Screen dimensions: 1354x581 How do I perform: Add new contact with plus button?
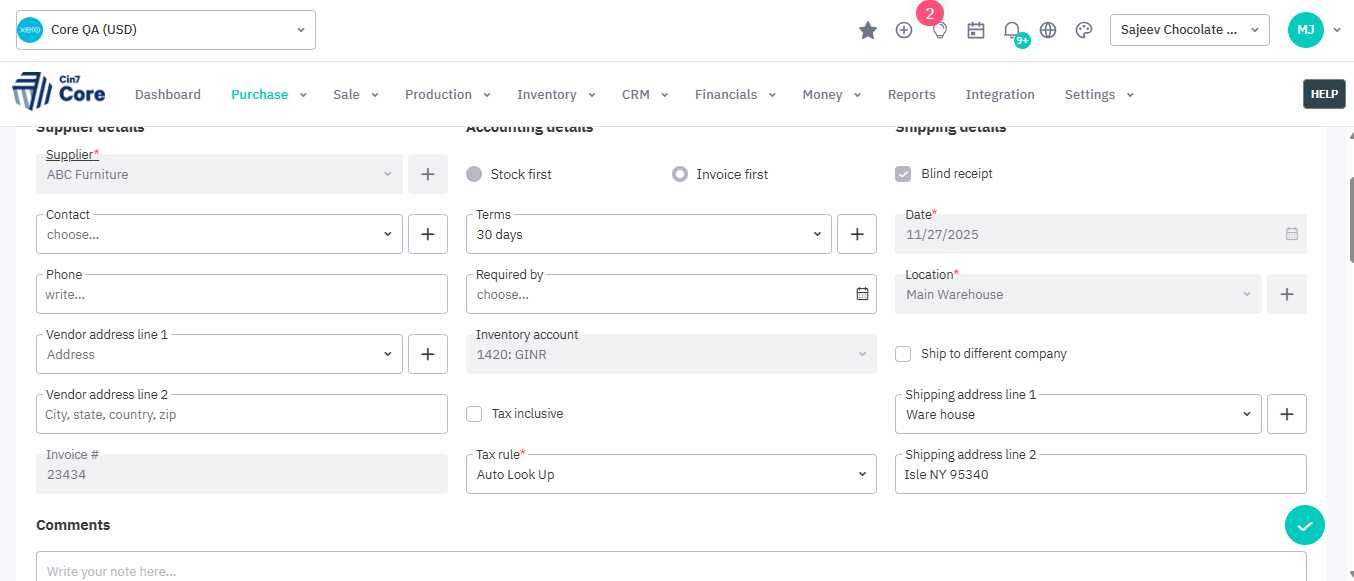point(427,234)
